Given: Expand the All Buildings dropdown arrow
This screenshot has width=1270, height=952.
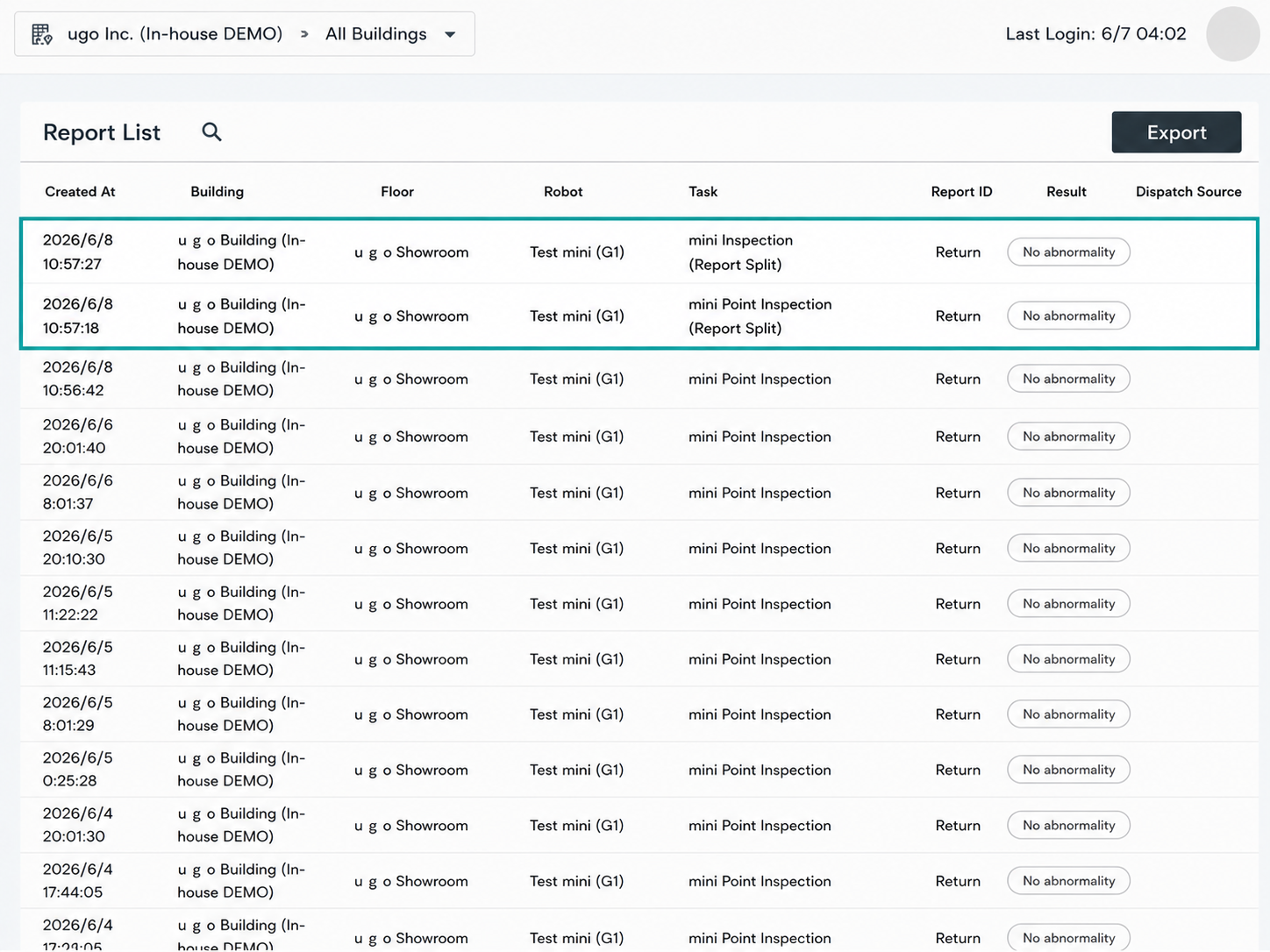Looking at the screenshot, I should click(450, 35).
